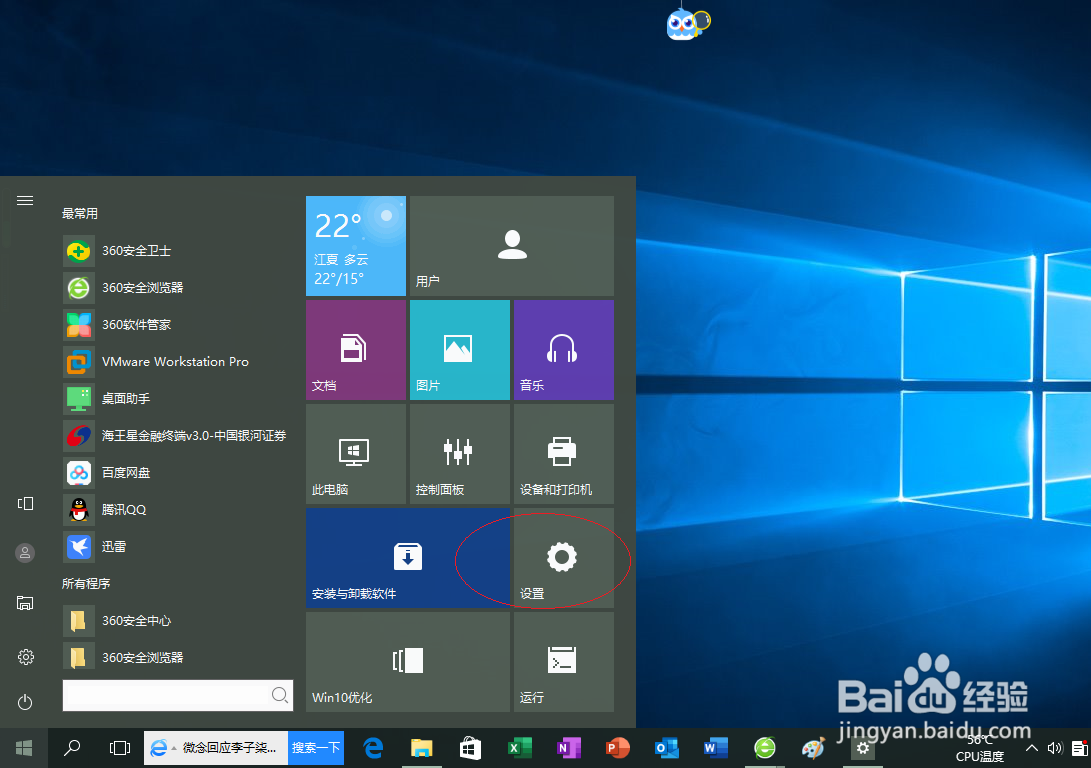Launch Outlook from taskbar
The width and height of the screenshot is (1091, 768).
click(x=667, y=748)
